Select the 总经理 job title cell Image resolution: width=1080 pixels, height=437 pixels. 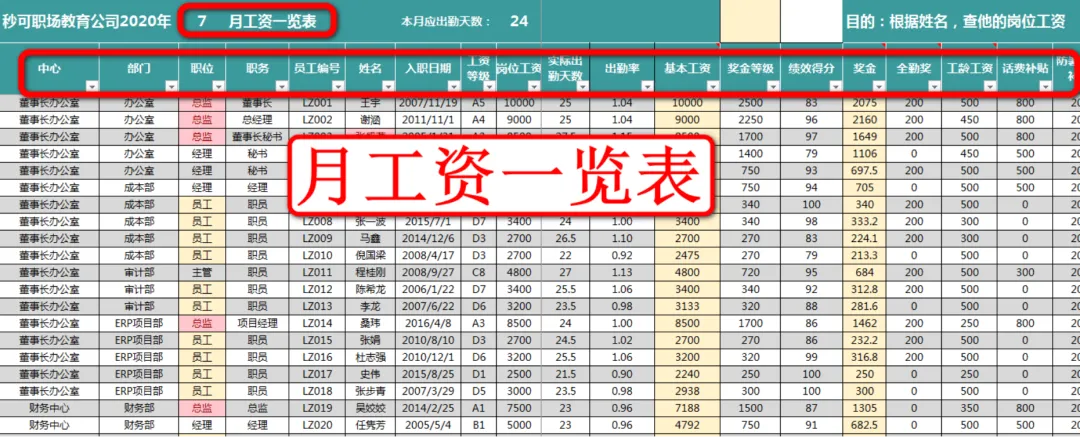tap(257, 120)
